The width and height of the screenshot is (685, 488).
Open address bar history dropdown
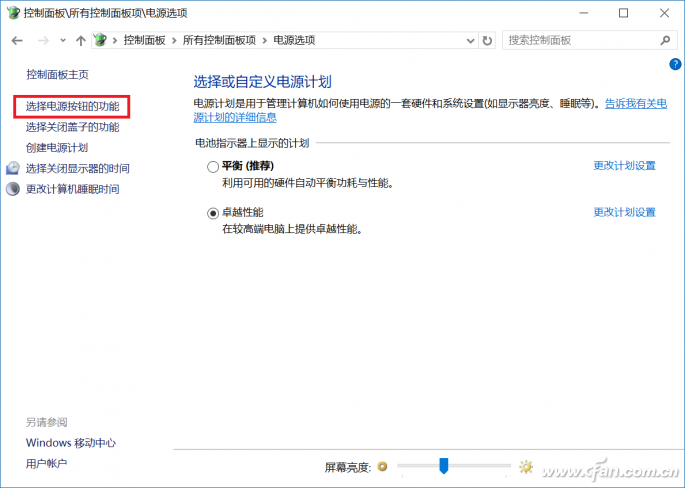coord(471,41)
